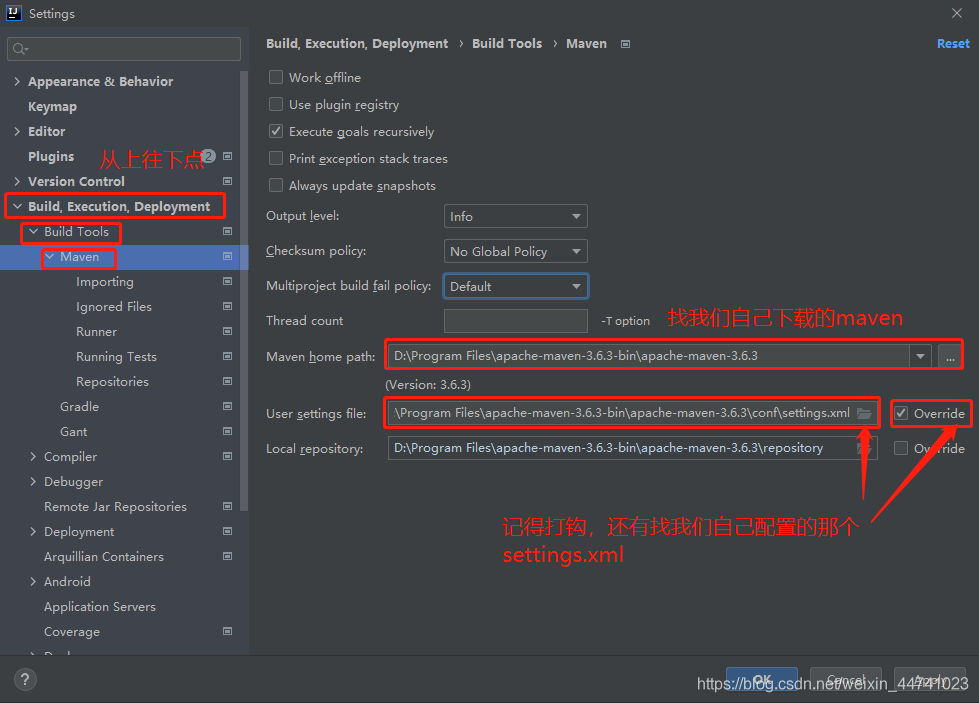Viewport: 979px width, 703px height.
Task: Open the Gradle settings page
Action: point(79,406)
